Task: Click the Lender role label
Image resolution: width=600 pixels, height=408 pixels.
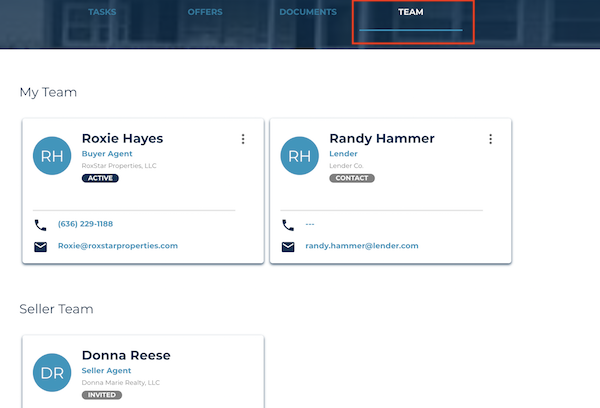Action: pos(344,153)
